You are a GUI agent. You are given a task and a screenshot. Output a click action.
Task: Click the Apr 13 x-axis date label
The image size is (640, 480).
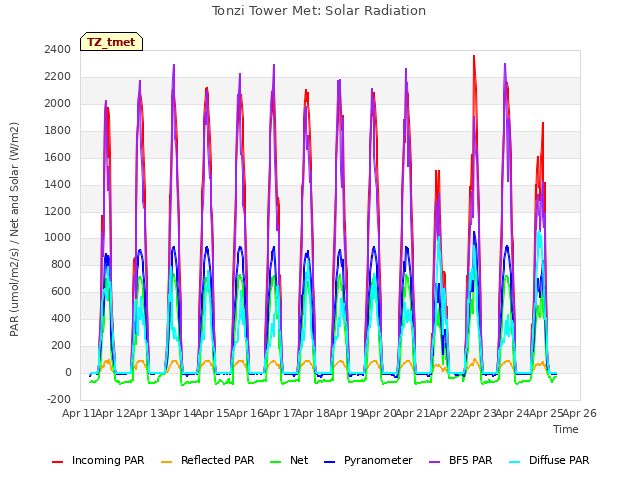tap(146, 414)
